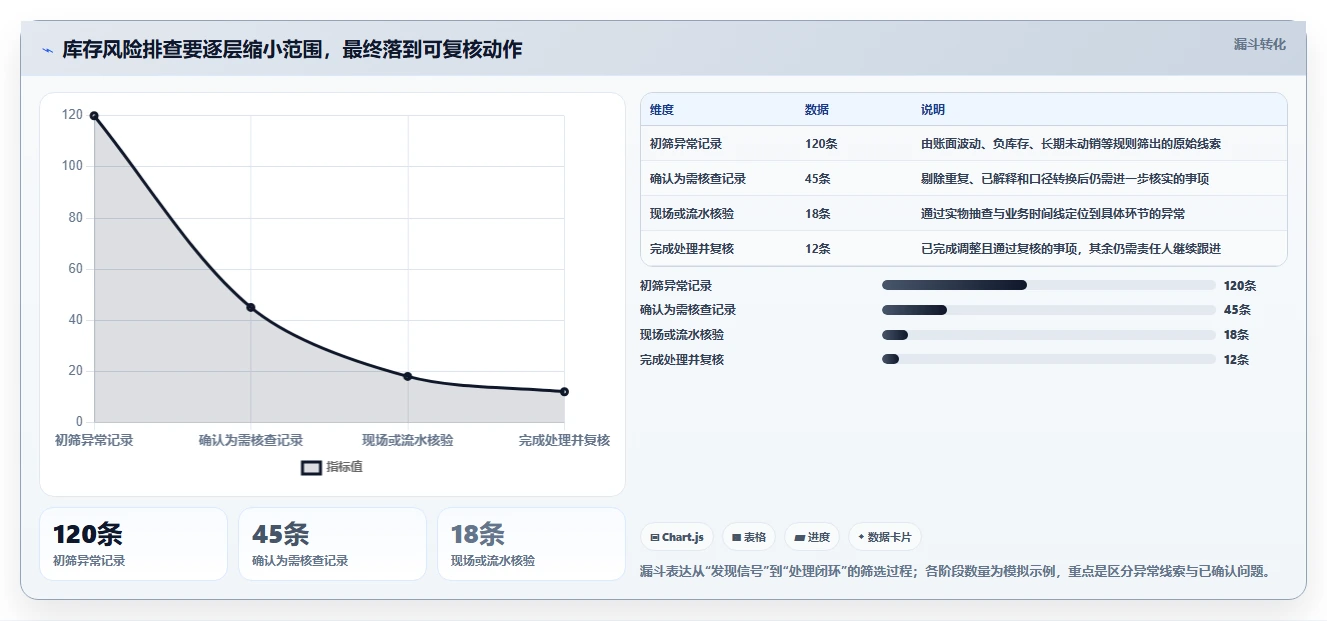Click the chart data point at value 45
1327x621 pixels.
251,307
